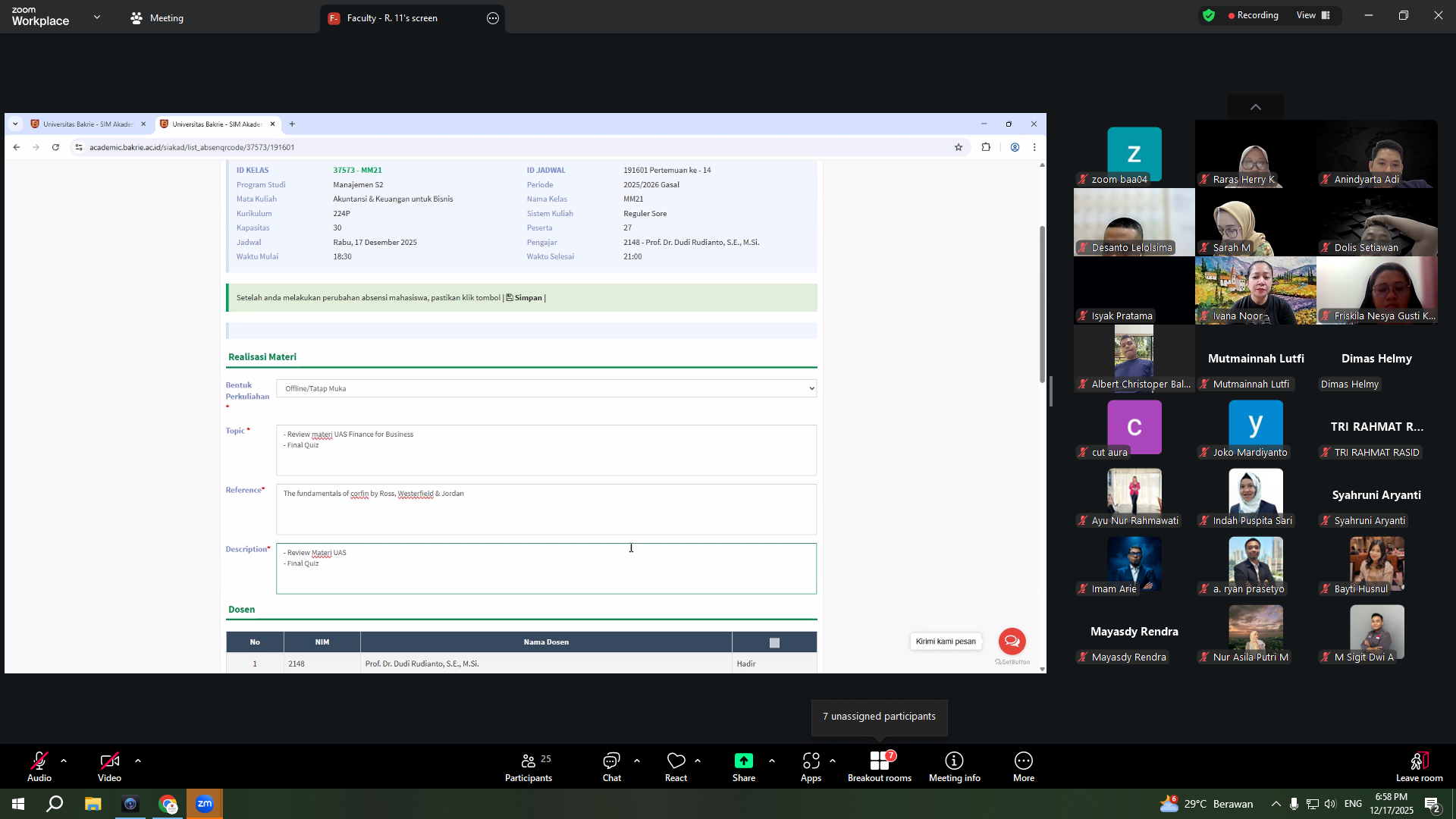Go forward in the shared browser

click(x=36, y=147)
